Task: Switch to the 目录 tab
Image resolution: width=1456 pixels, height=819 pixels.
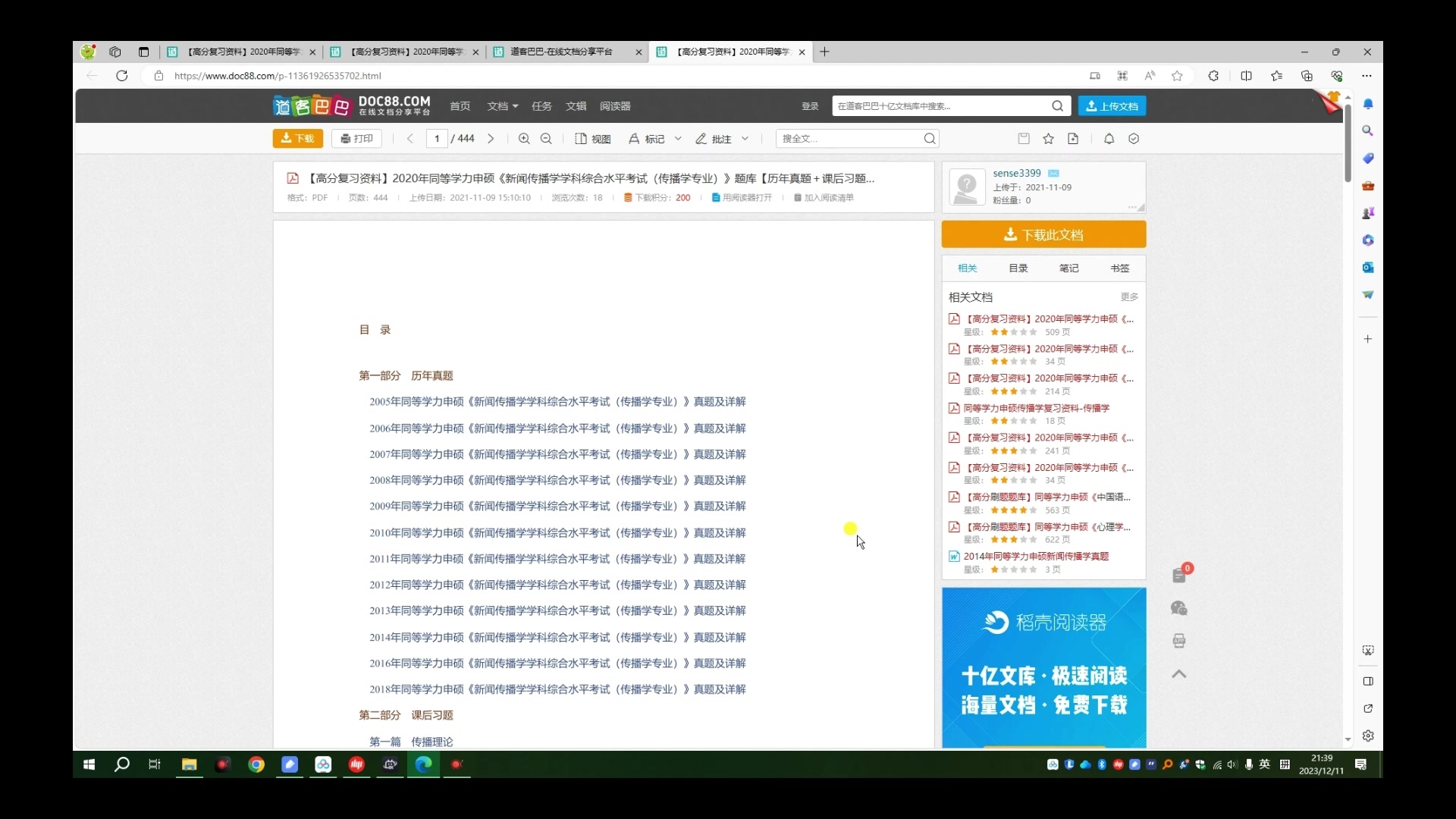Action: pos(1018,268)
